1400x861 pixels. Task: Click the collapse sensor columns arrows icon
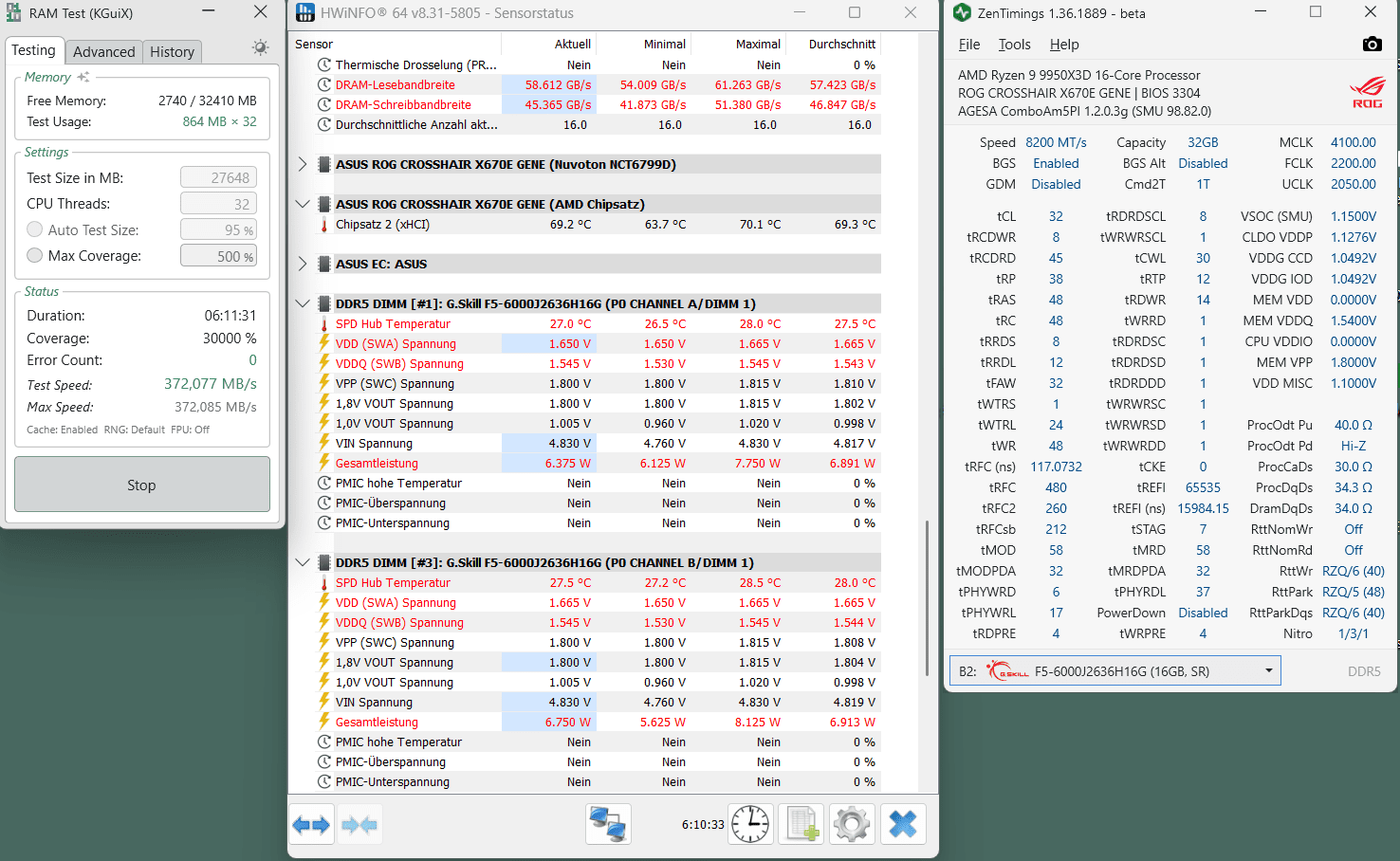359,825
